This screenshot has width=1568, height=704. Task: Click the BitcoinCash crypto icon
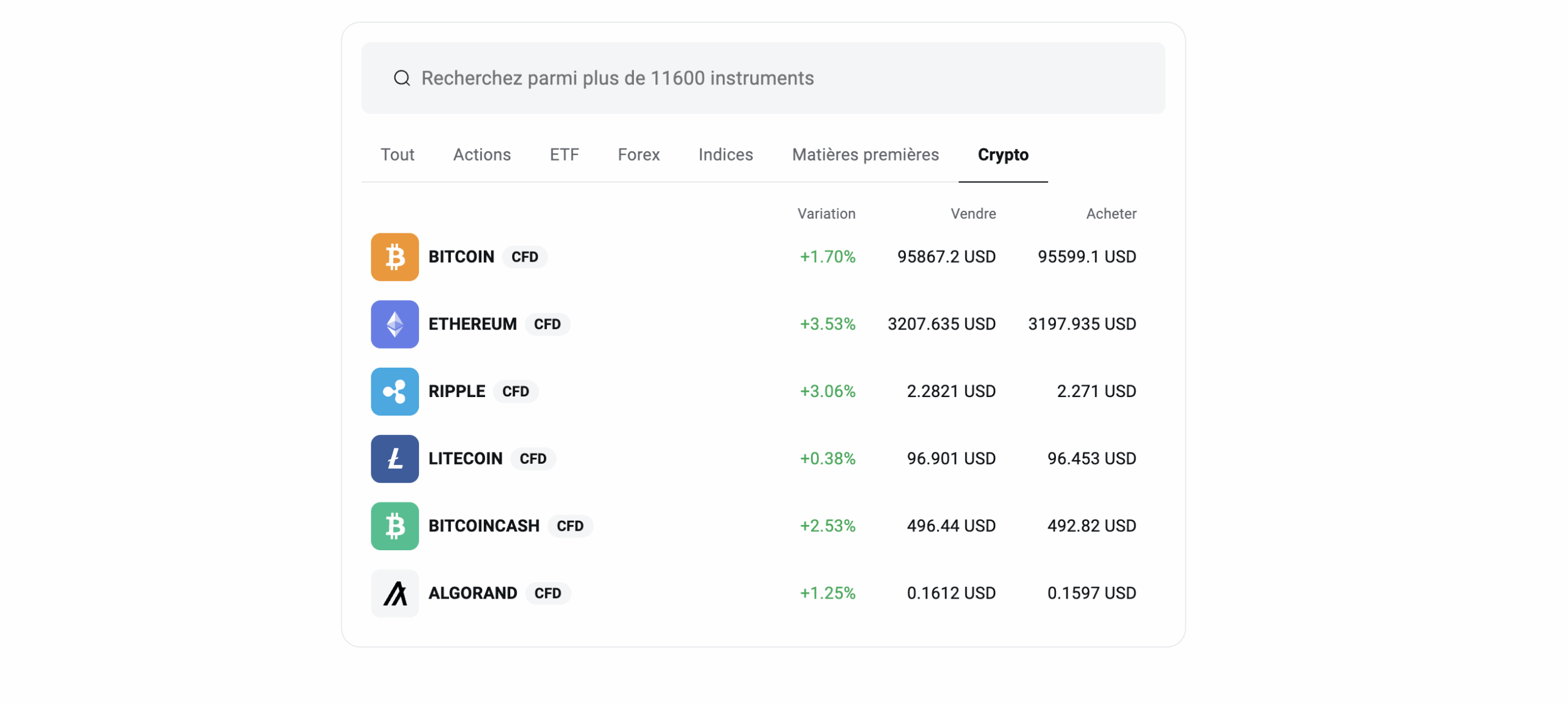point(394,526)
